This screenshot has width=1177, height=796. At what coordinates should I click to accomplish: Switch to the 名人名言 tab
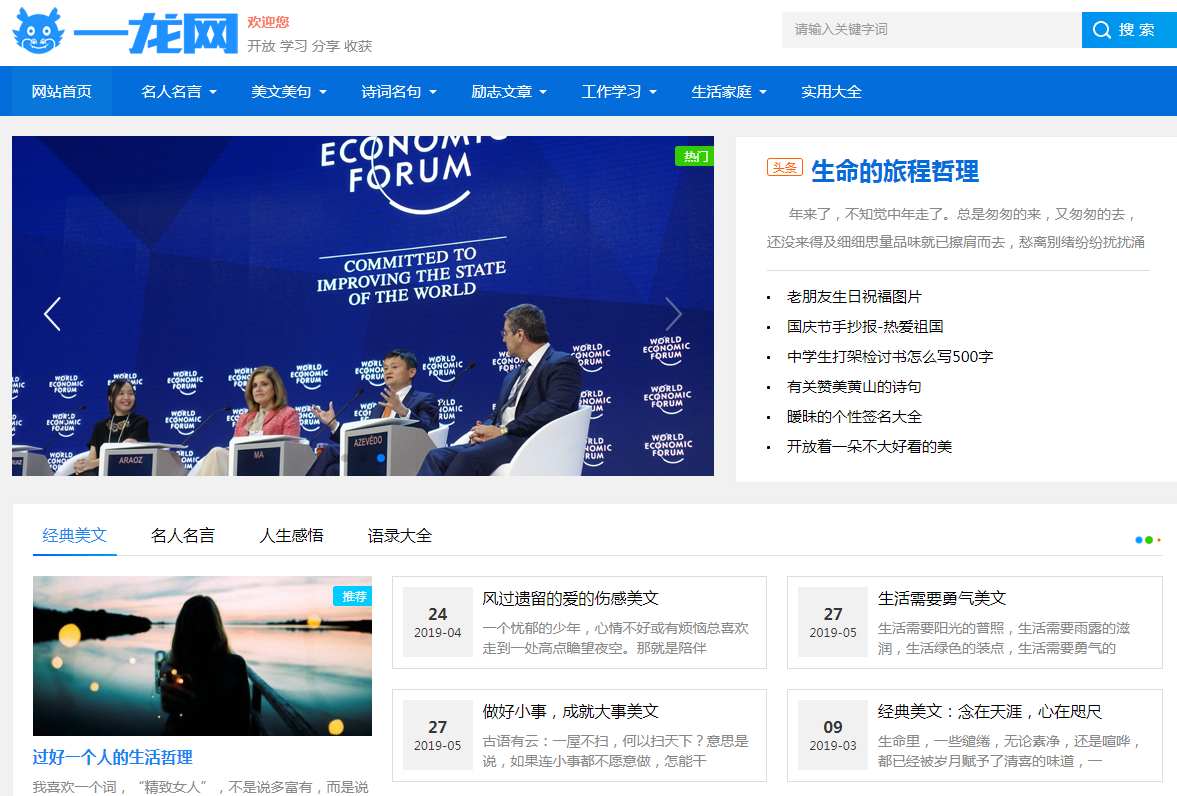183,535
